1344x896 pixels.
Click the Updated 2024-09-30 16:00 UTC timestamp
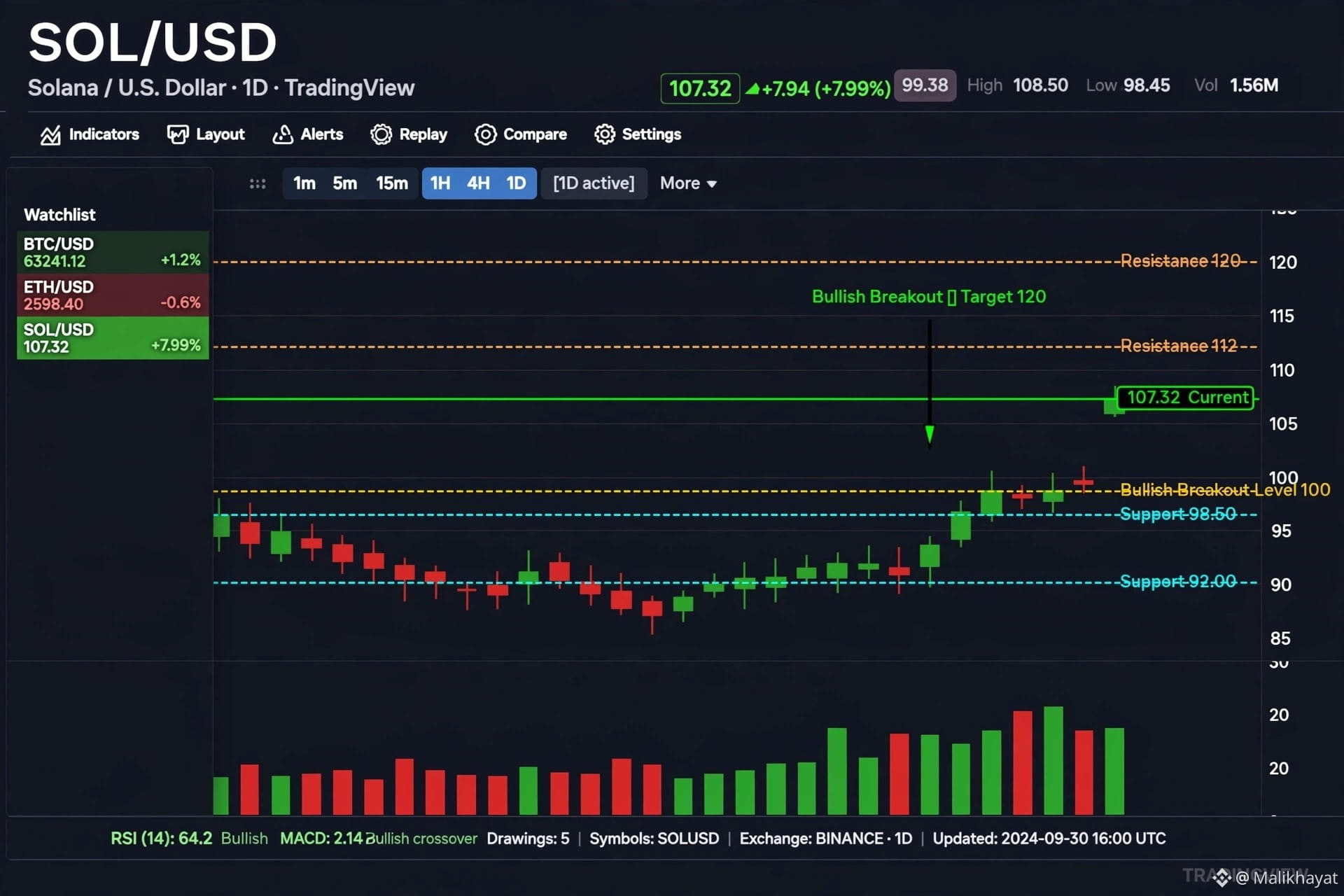[1049, 839]
